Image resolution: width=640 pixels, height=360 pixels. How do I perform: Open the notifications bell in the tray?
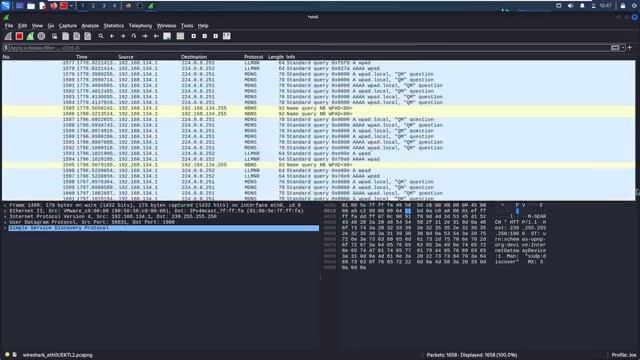582,6
